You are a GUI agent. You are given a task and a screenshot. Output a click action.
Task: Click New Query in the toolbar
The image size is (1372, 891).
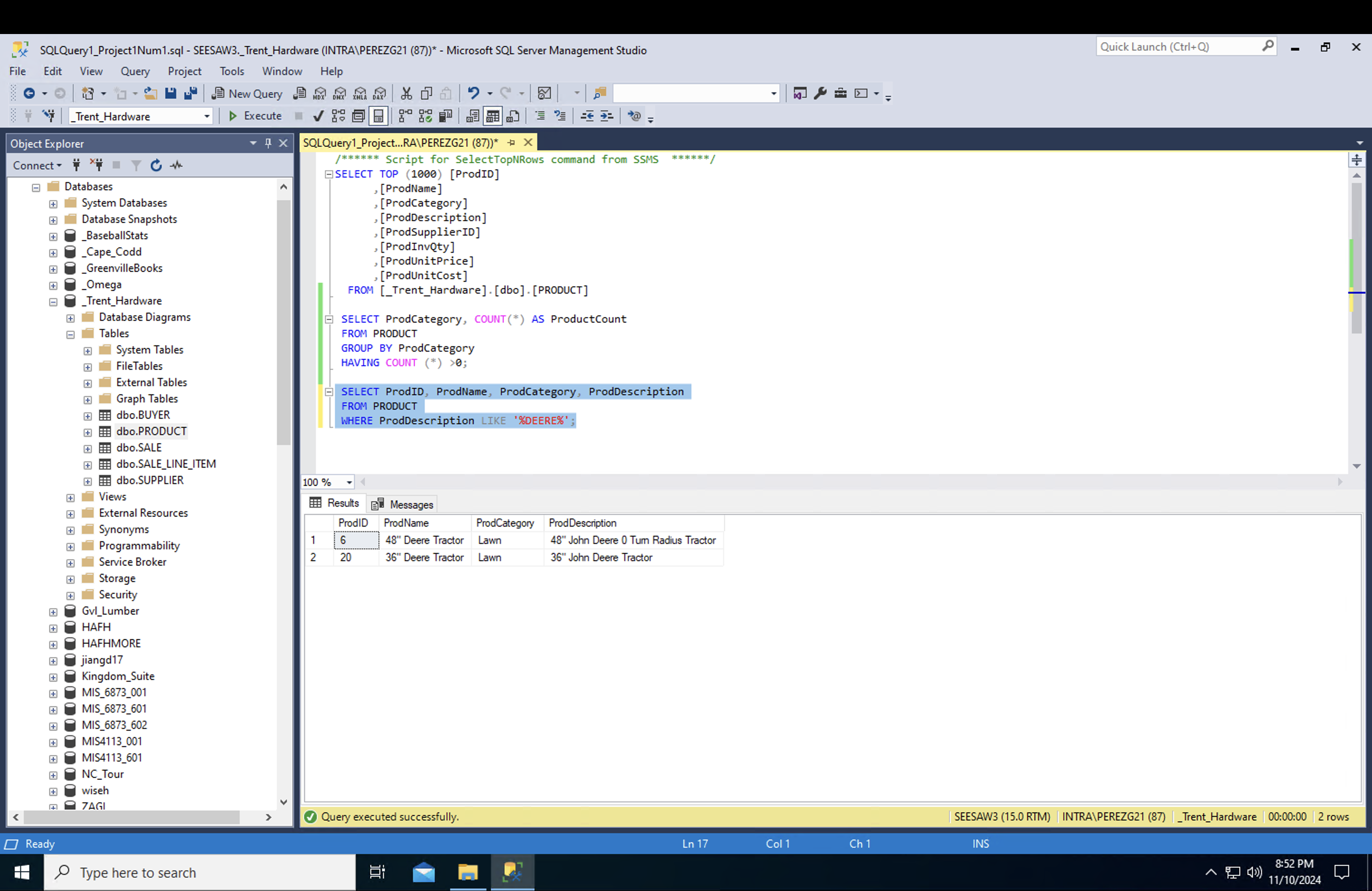(x=247, y=93)
